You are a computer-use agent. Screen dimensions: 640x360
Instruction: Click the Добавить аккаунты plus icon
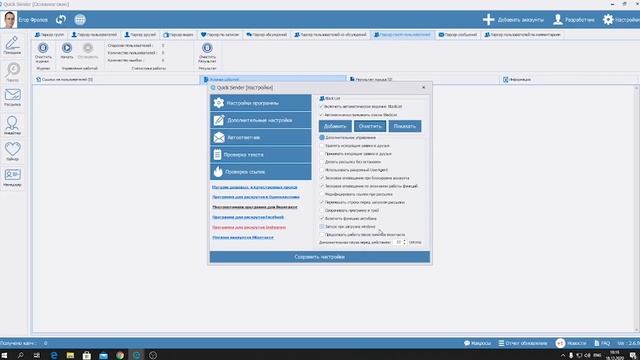pos(488,19)
